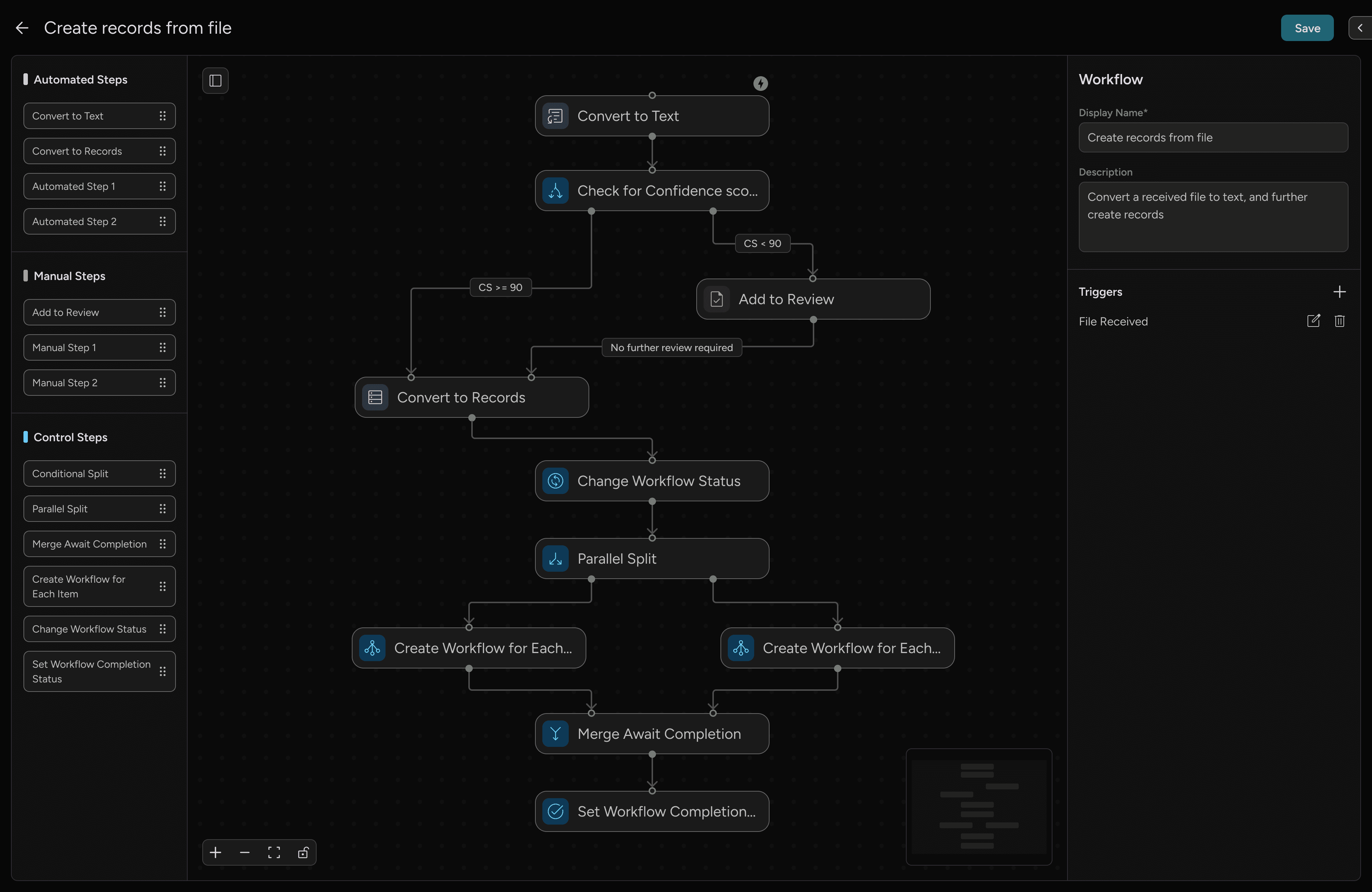This screenshot has width=1372, height=892.
Task: Open options for the Parallel Split step
Action: [163, 509]
